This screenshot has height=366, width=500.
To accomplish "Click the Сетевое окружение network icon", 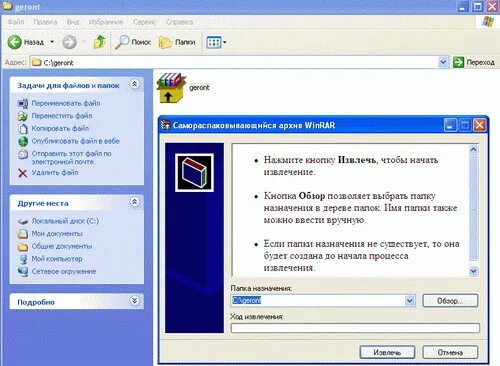I will (23, 272).
